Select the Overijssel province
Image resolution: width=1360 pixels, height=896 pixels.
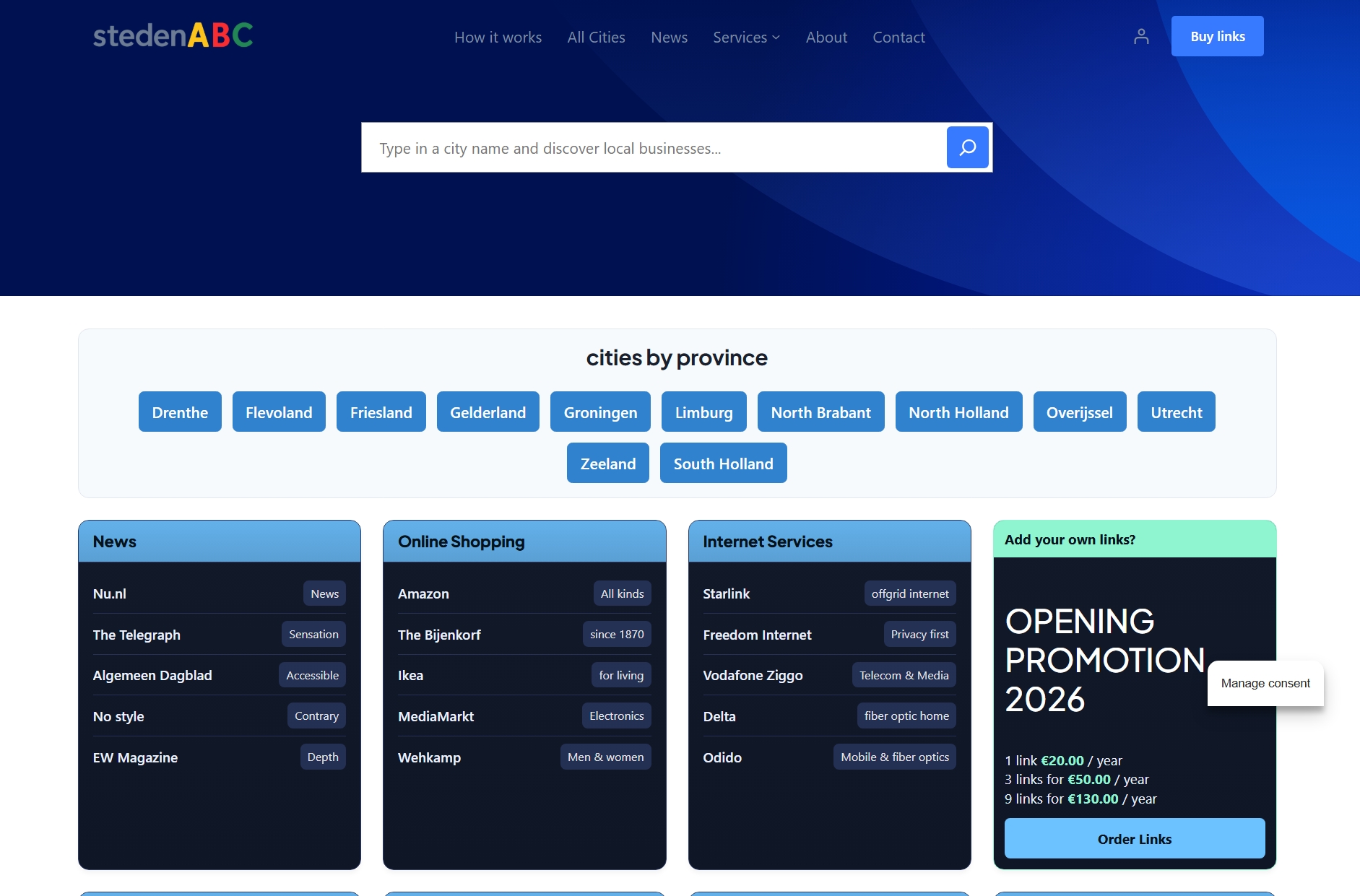click(1080, 412)
